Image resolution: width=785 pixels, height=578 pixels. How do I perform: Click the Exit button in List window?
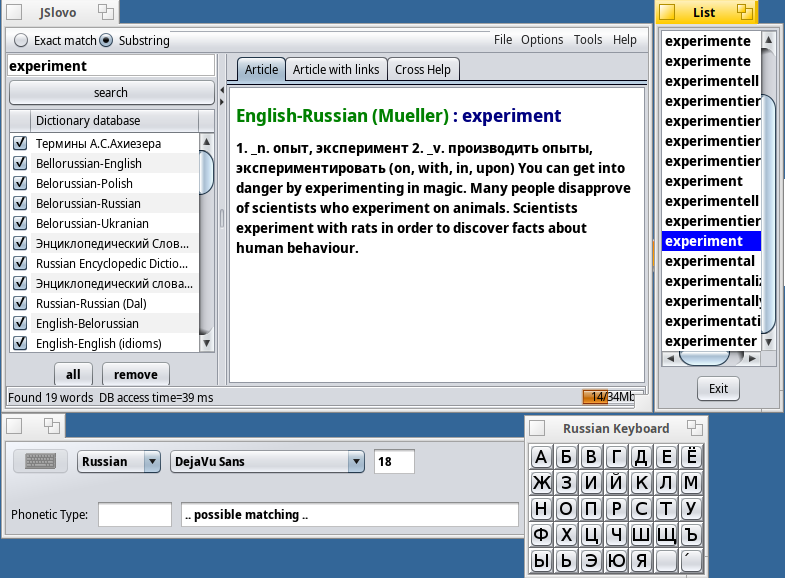point(718,388)
